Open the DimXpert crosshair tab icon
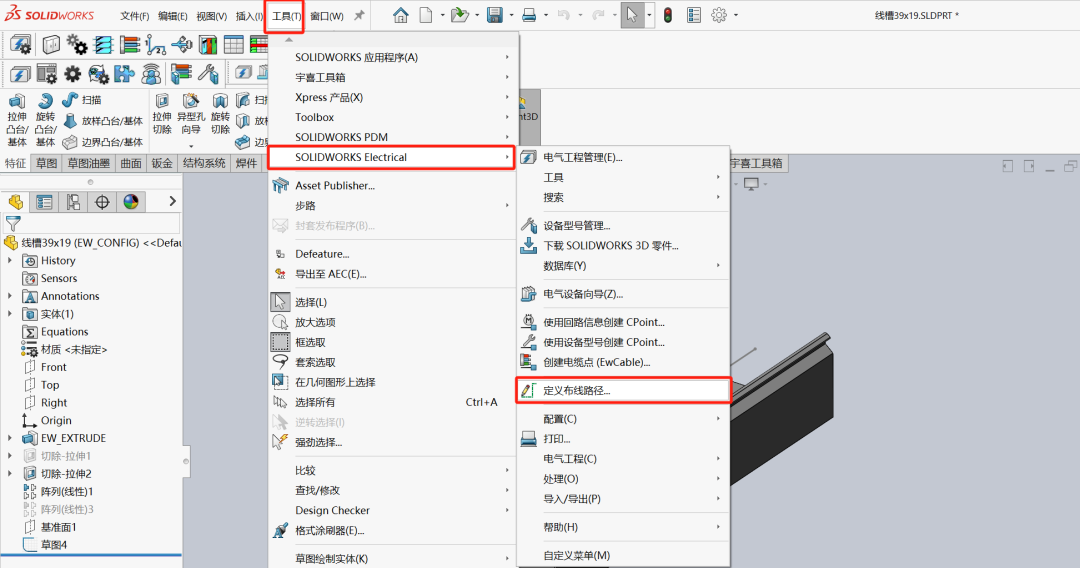This screenshot has width=1080, height=568. click(x=102, y=202)
